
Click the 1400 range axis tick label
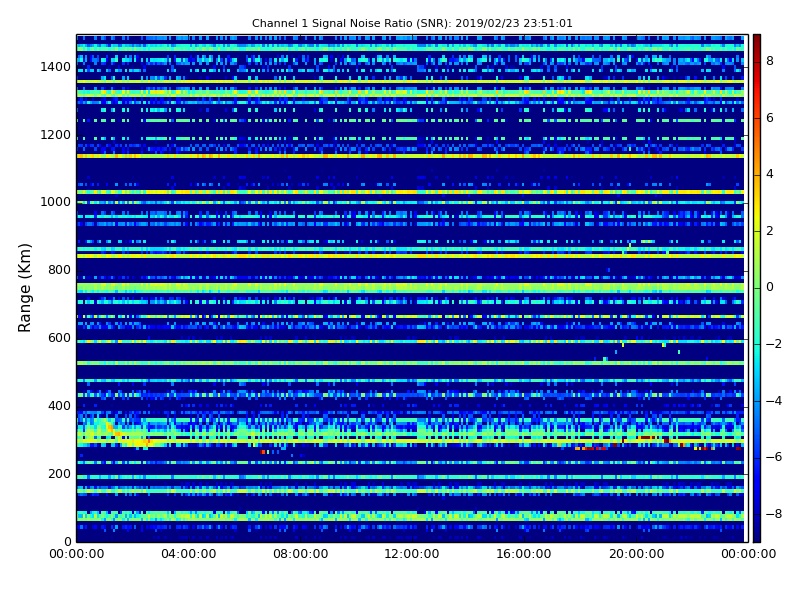click(55, 67)
